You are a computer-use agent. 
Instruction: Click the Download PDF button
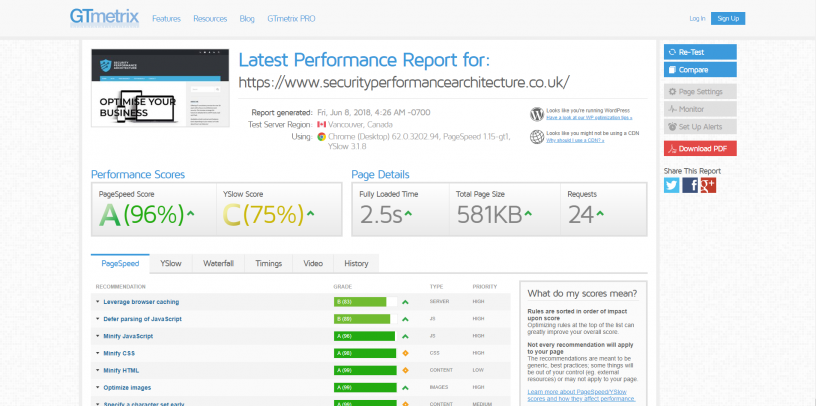[700, 148]
